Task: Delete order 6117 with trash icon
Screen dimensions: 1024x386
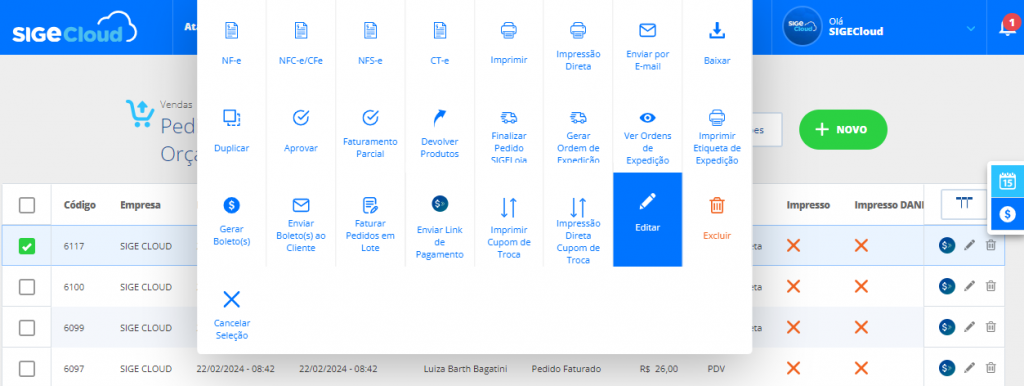Action: 991,245
